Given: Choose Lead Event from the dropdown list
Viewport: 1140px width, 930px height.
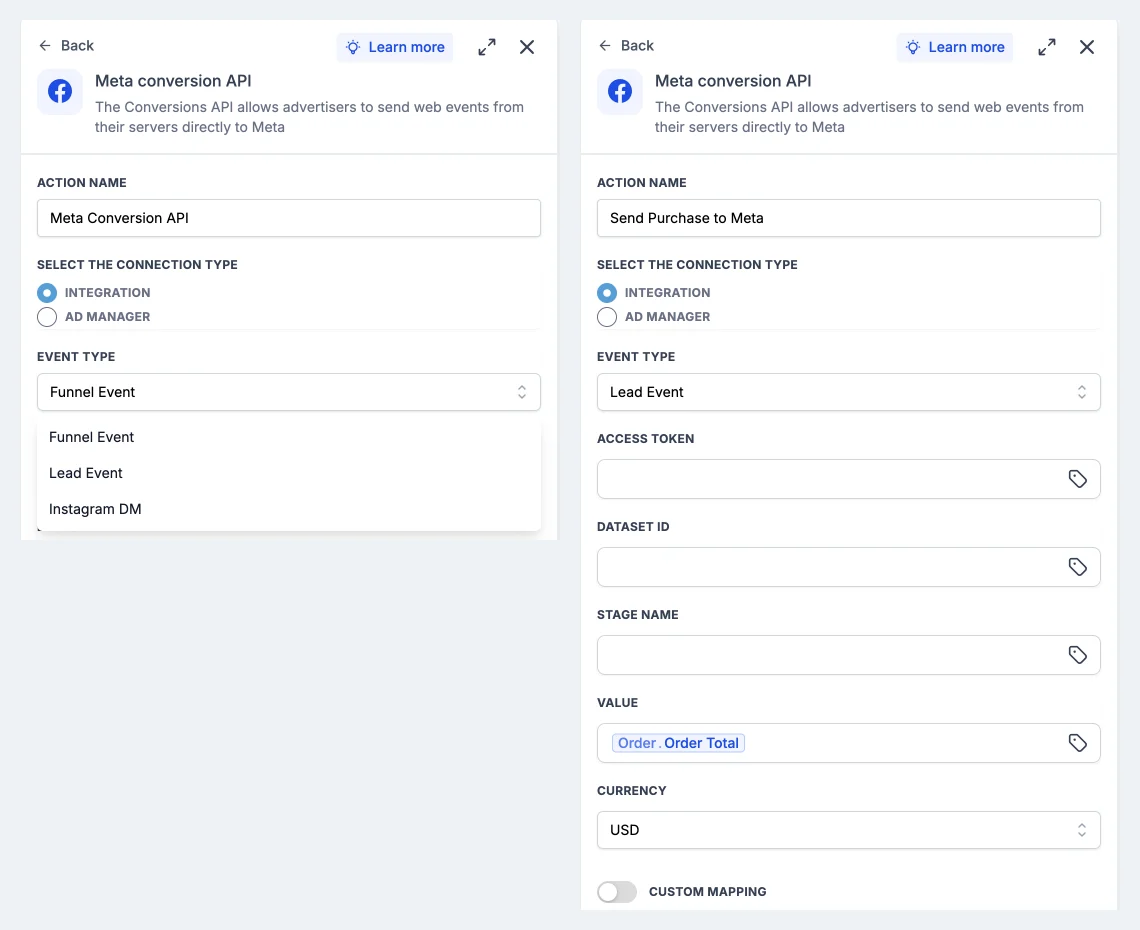Looking at the screenshot, I should [289, 473].
